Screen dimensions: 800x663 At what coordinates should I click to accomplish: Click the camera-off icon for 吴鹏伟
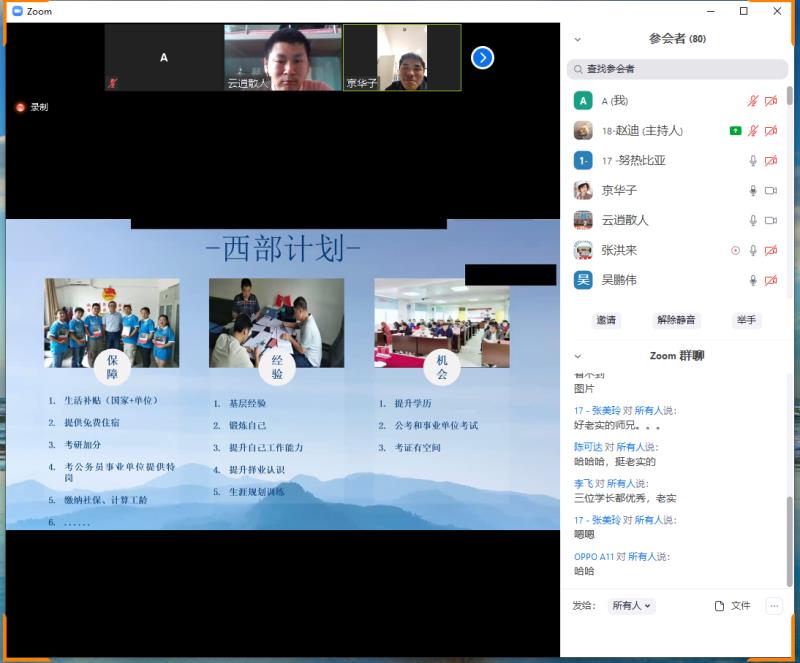pyautogui.click(x=771, y=281)
